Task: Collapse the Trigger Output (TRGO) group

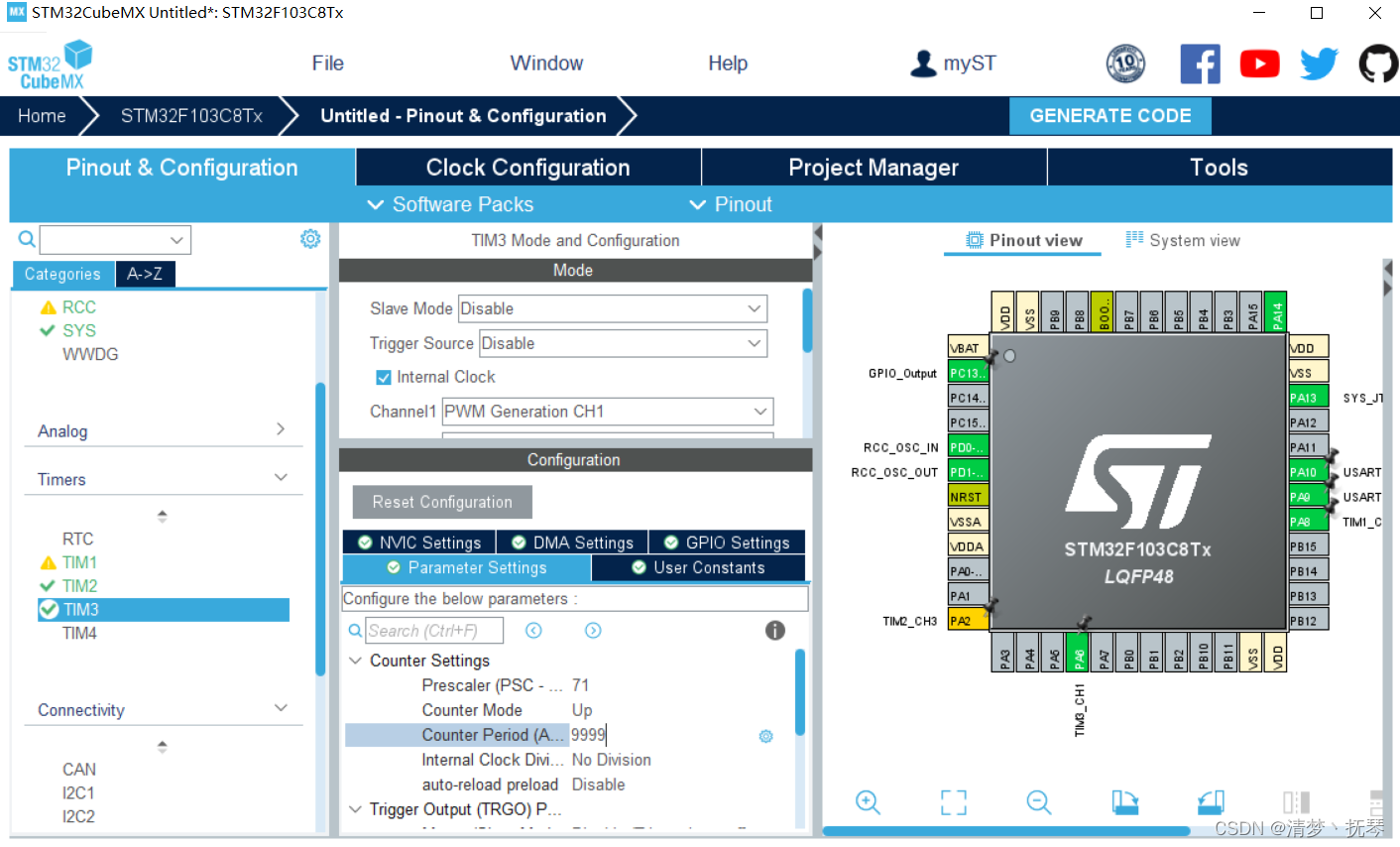Action: (356, 809)
